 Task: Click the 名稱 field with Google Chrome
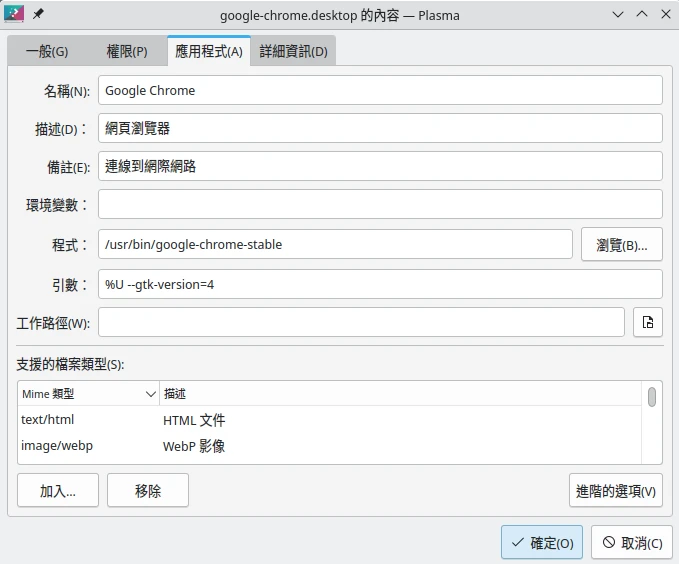(x=380, y=91)
